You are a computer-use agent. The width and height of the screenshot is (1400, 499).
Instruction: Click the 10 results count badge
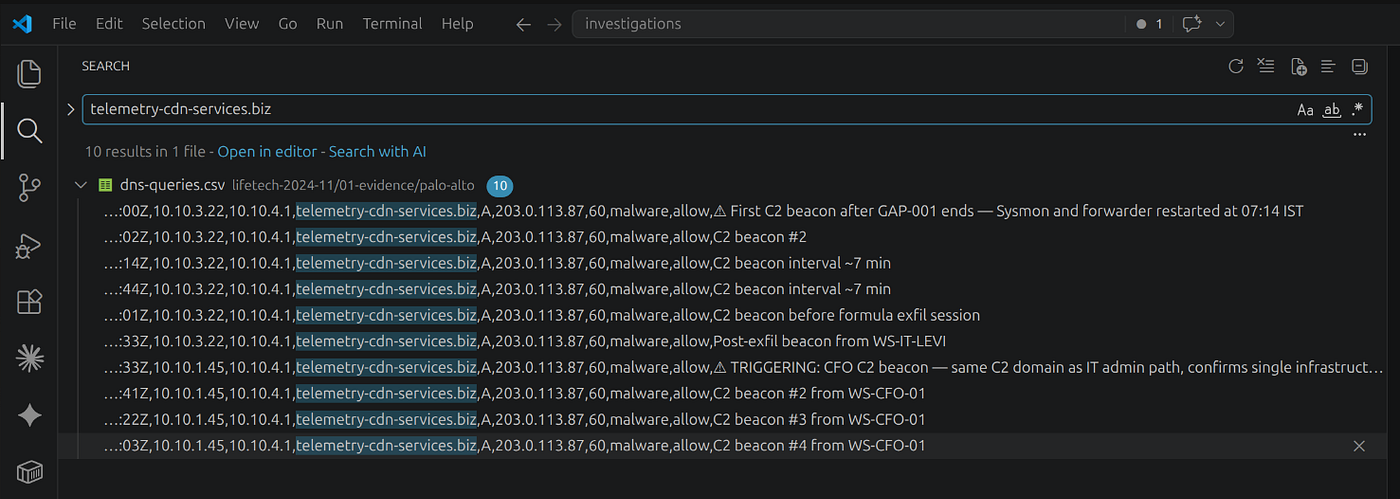(500, 186)
